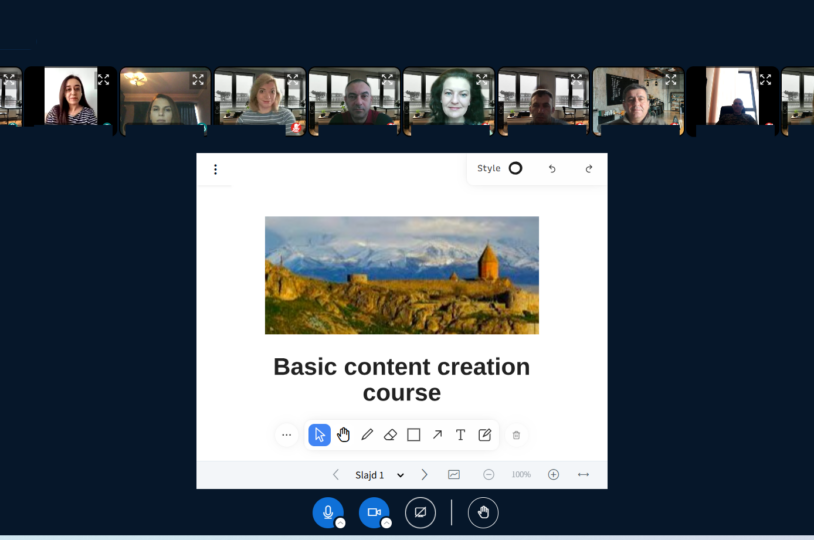The width and height of the screenshot is (814, 540).
Task: Turn off the webcam
Action: coord(373,512)
